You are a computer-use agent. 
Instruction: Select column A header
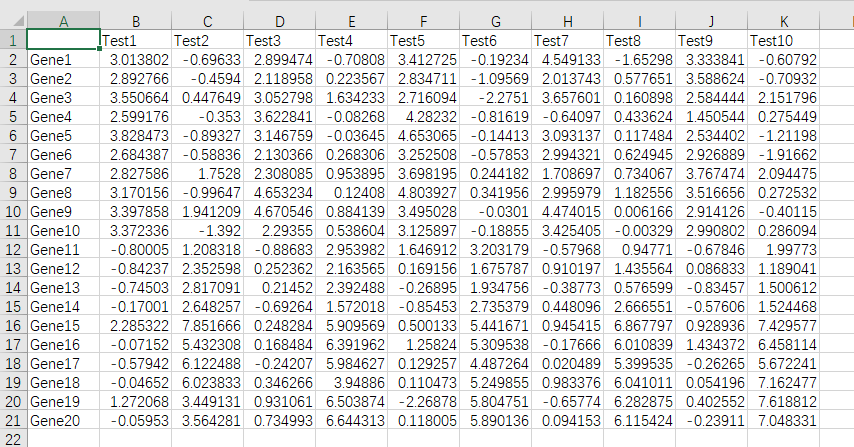(63, 21)
